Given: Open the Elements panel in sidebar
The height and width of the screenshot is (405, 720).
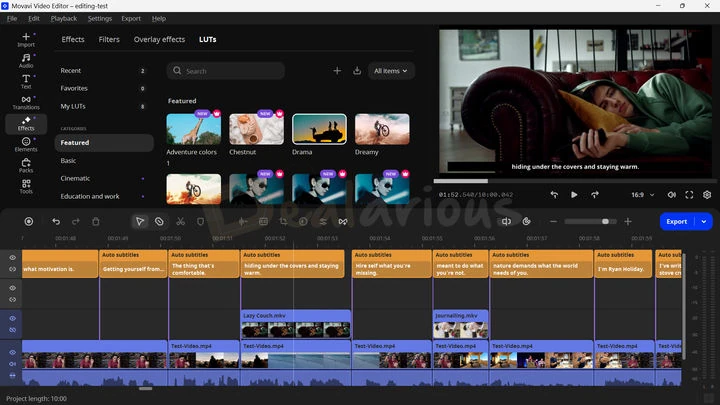Looking at the screenshot, I should click(x=25, y=144).
